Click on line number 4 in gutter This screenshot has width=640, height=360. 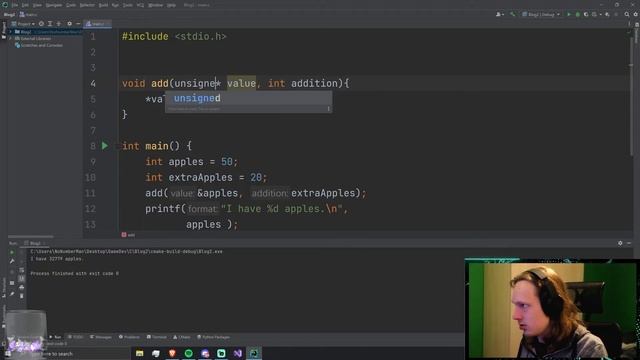93,84
